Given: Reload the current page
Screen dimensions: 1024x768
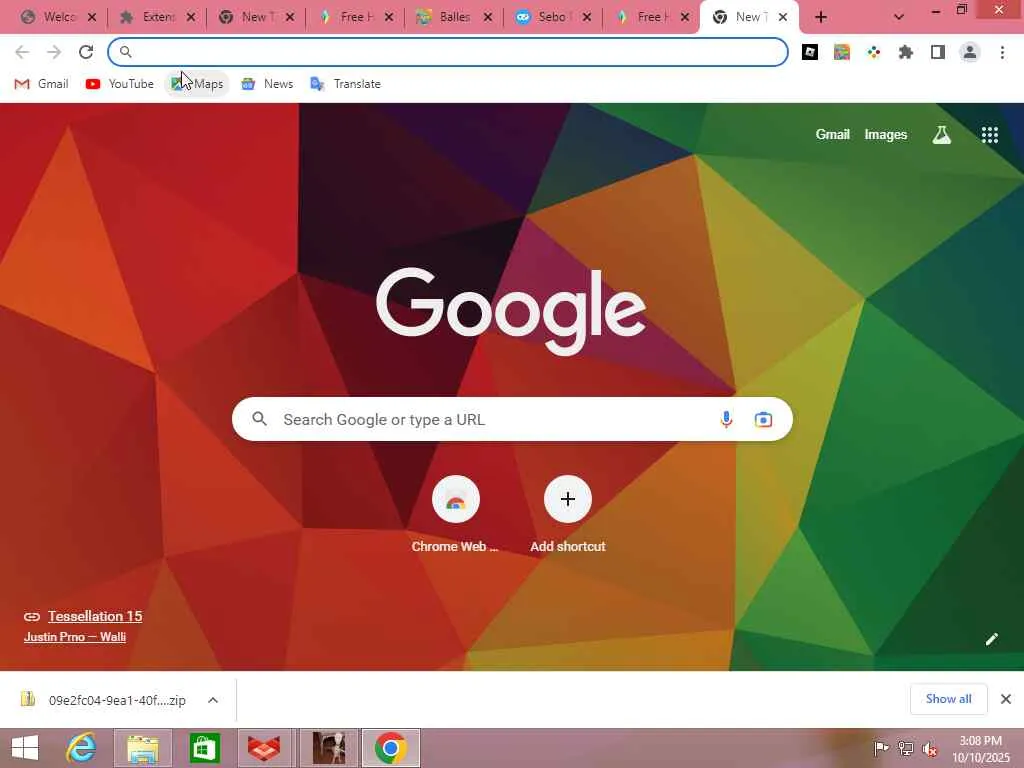Looking at the screenshot, I should tap(86, 52).
